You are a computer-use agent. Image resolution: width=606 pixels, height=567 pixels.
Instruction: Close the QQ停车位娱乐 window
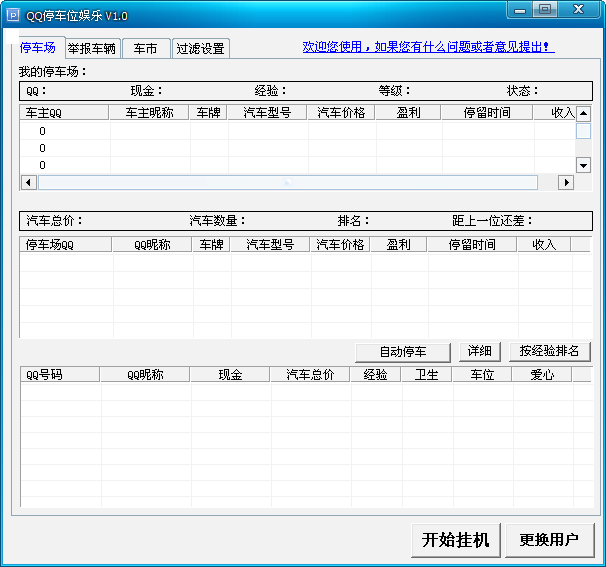point(578,9)
